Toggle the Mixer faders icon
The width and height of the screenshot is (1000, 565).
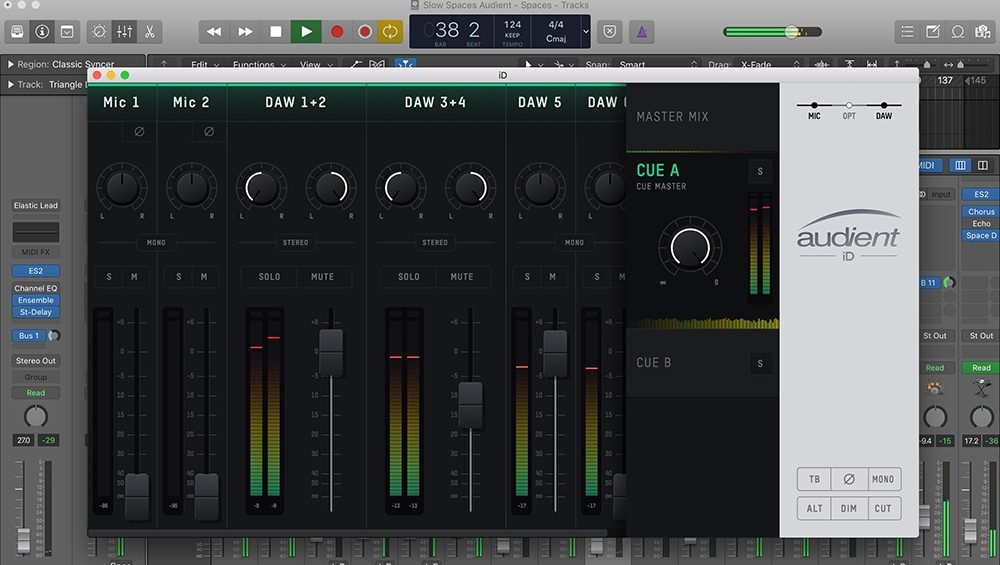[124, 31]
